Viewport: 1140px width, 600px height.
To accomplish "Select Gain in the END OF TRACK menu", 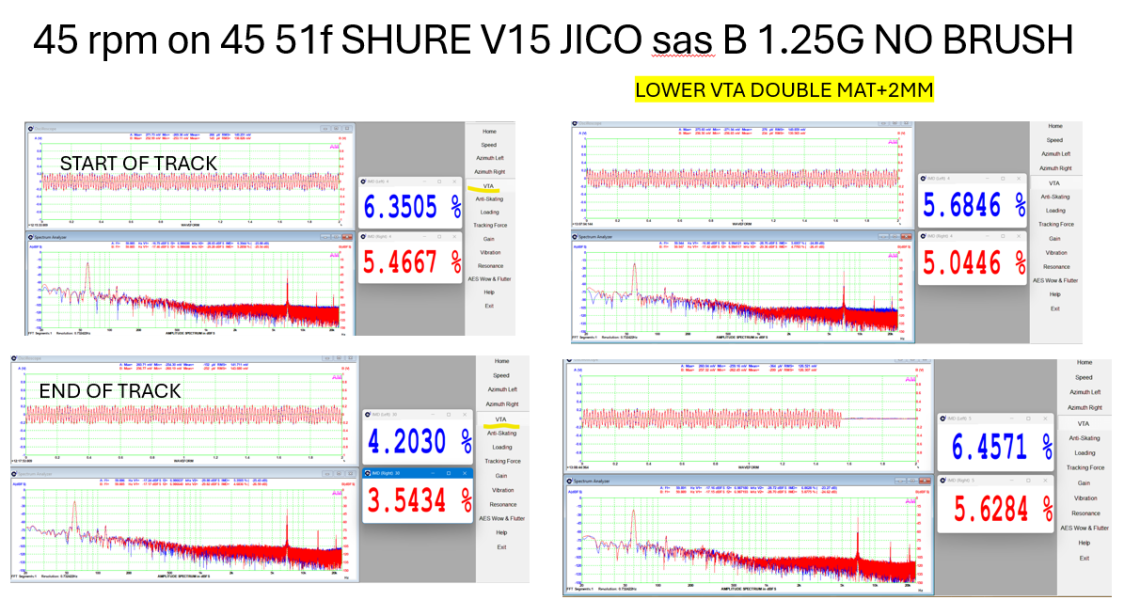I will coord(501,476).
